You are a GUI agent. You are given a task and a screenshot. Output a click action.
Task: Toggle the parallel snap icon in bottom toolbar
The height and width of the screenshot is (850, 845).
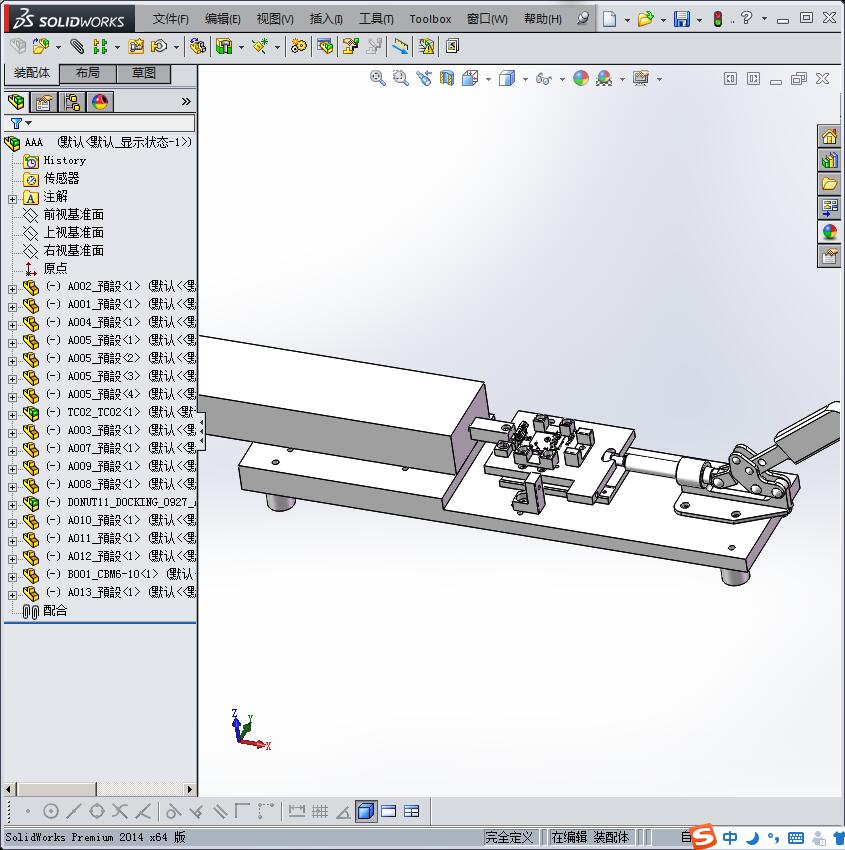(220, 811)
